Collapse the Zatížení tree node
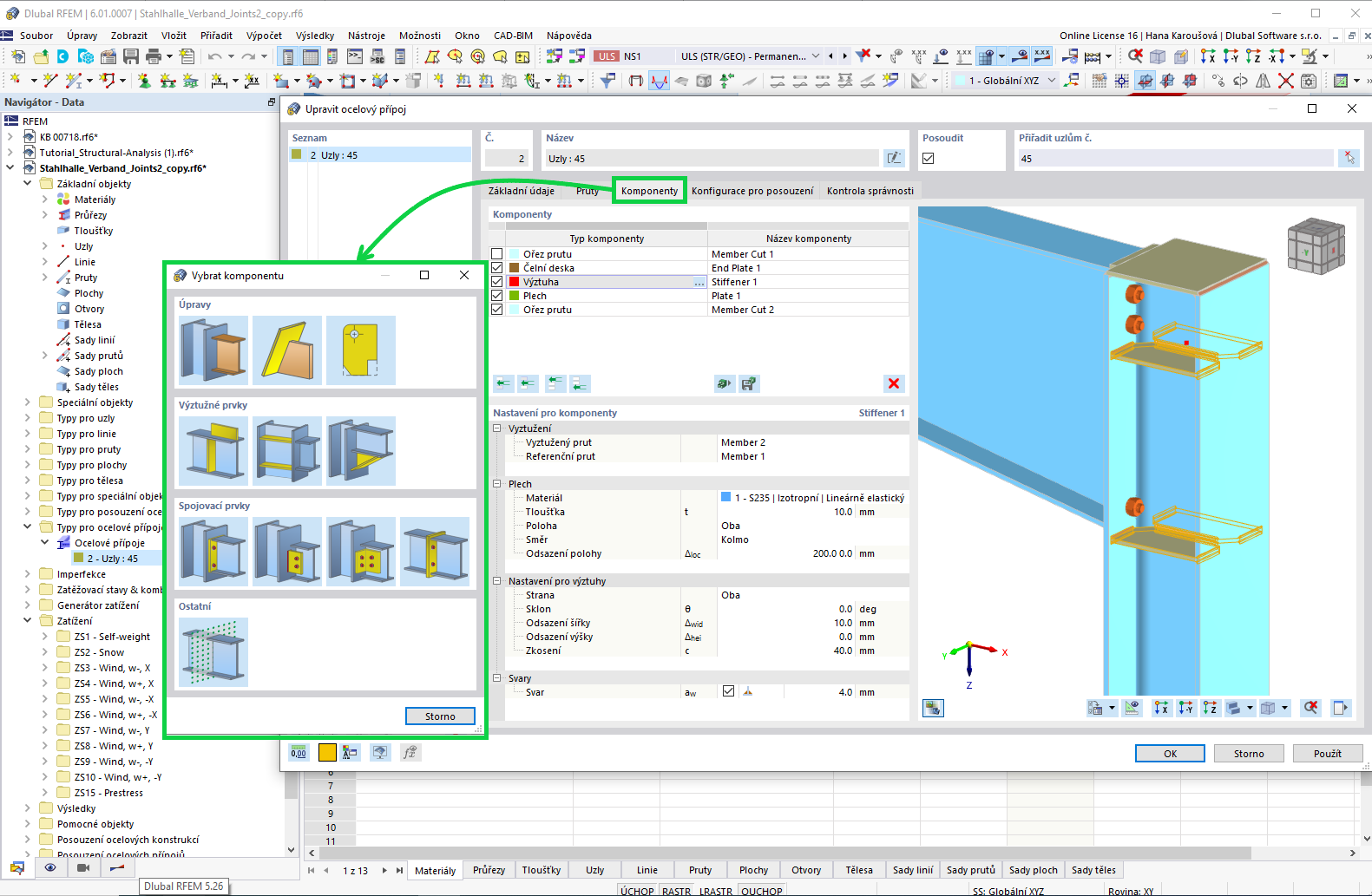This screenshot has width=1372, height=896. (x=27, y=621)
